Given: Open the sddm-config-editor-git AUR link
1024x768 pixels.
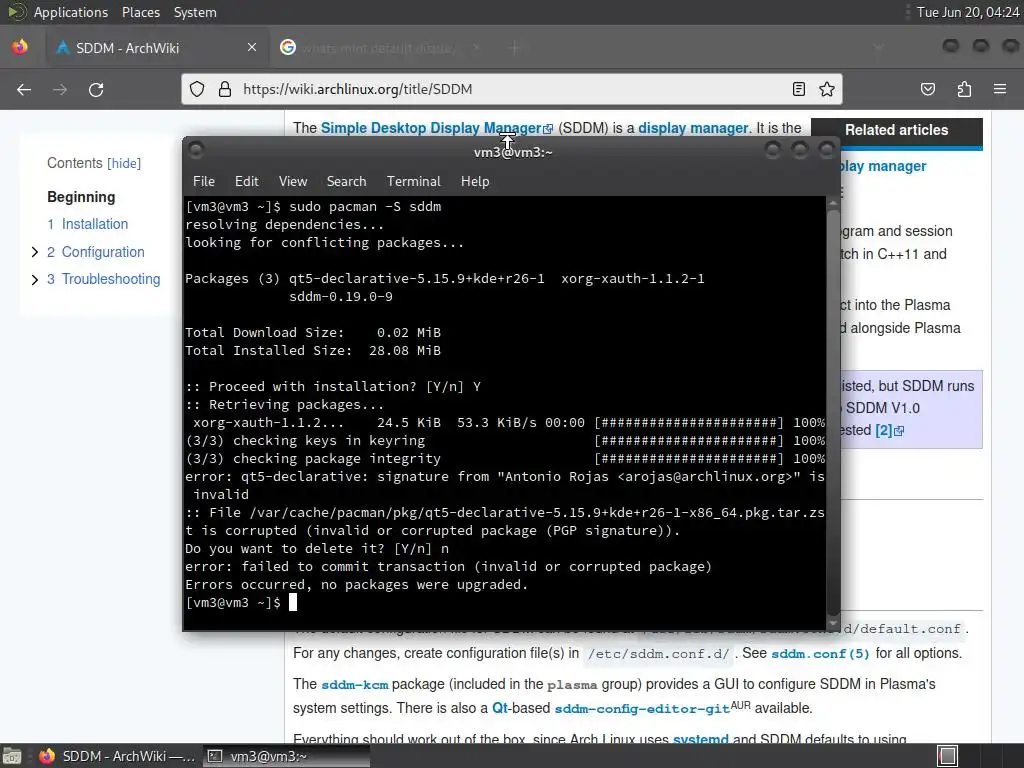Looking at the screenshot, I should tap(642, 709).
